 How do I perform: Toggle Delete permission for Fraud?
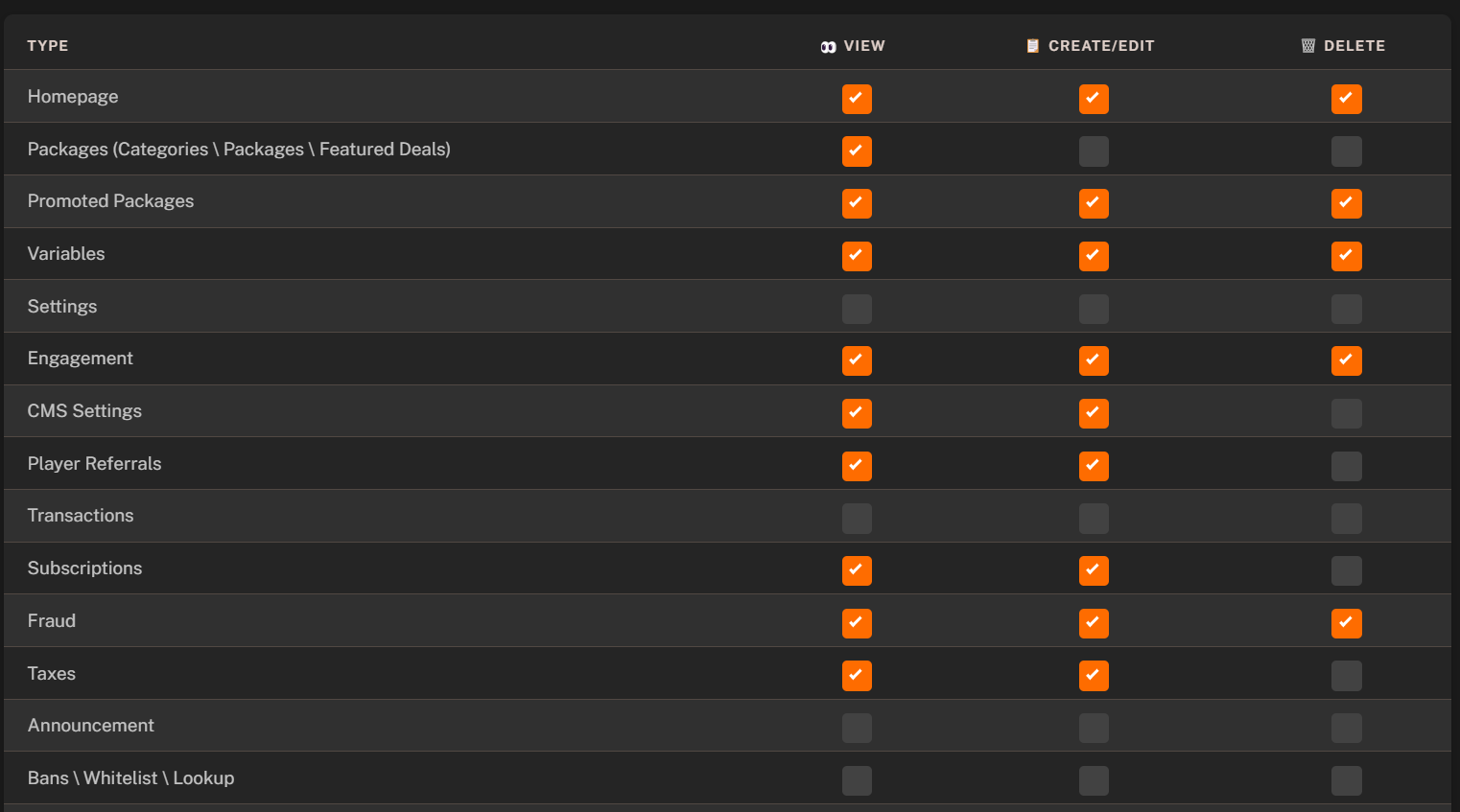(1347, 623)
